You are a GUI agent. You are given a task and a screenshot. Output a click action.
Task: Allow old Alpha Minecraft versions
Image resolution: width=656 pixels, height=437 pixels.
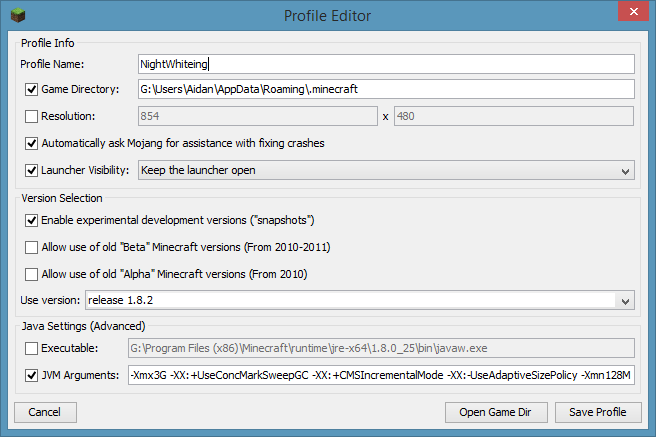[x=32, y=274]
